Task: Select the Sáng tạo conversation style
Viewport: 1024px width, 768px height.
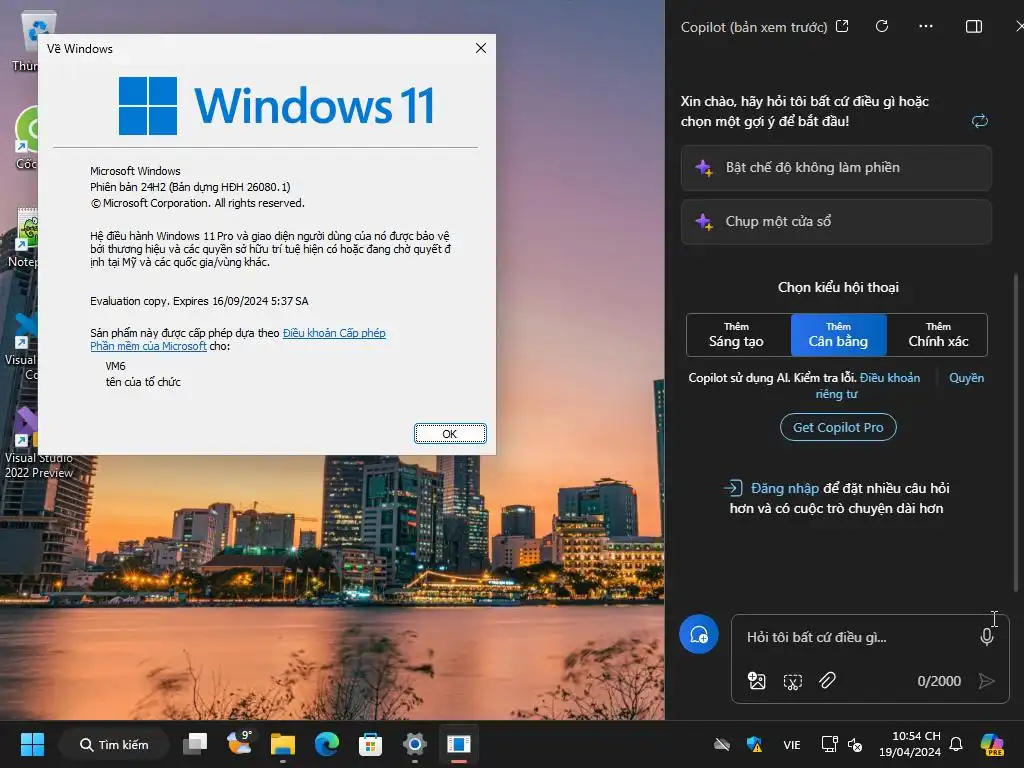Action: 736,335
